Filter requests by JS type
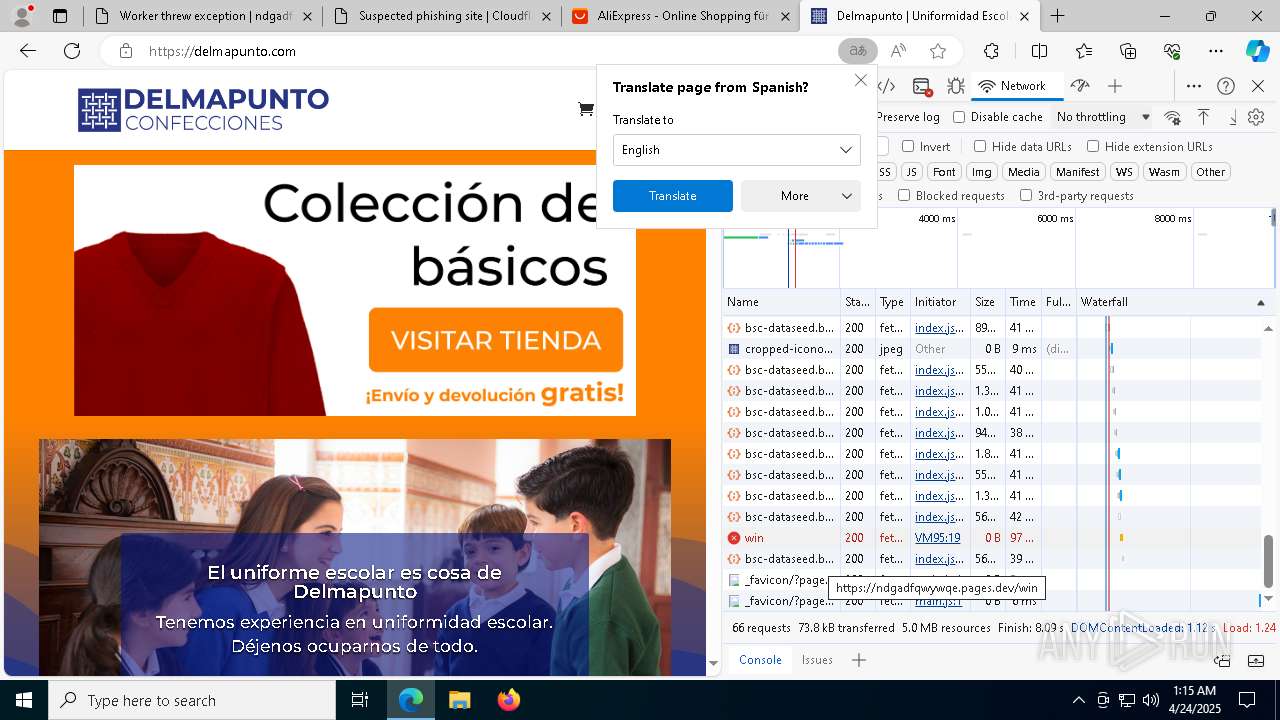Image resolution: width=1280 pixels, height=720 pixels. pyautogui.click(x=911, y=172)
